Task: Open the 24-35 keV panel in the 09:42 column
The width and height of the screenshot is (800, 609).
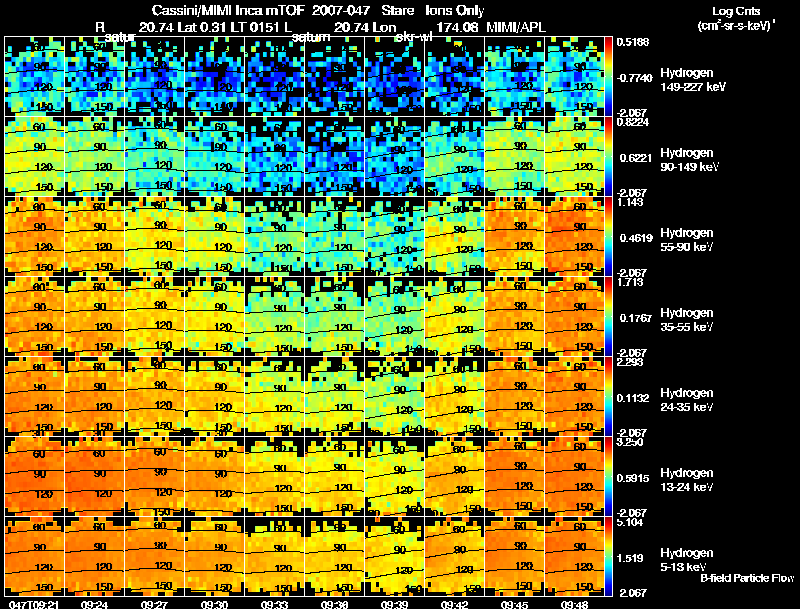Action: pyautogui.click(x=454, y=397)
